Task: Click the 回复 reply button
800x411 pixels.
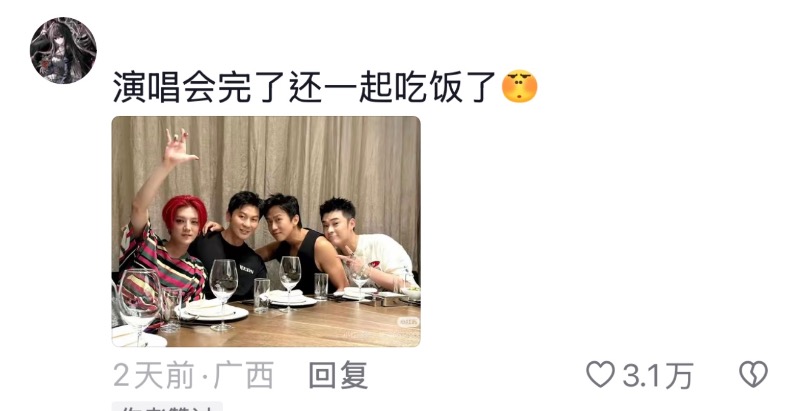Action: point(338,375)
